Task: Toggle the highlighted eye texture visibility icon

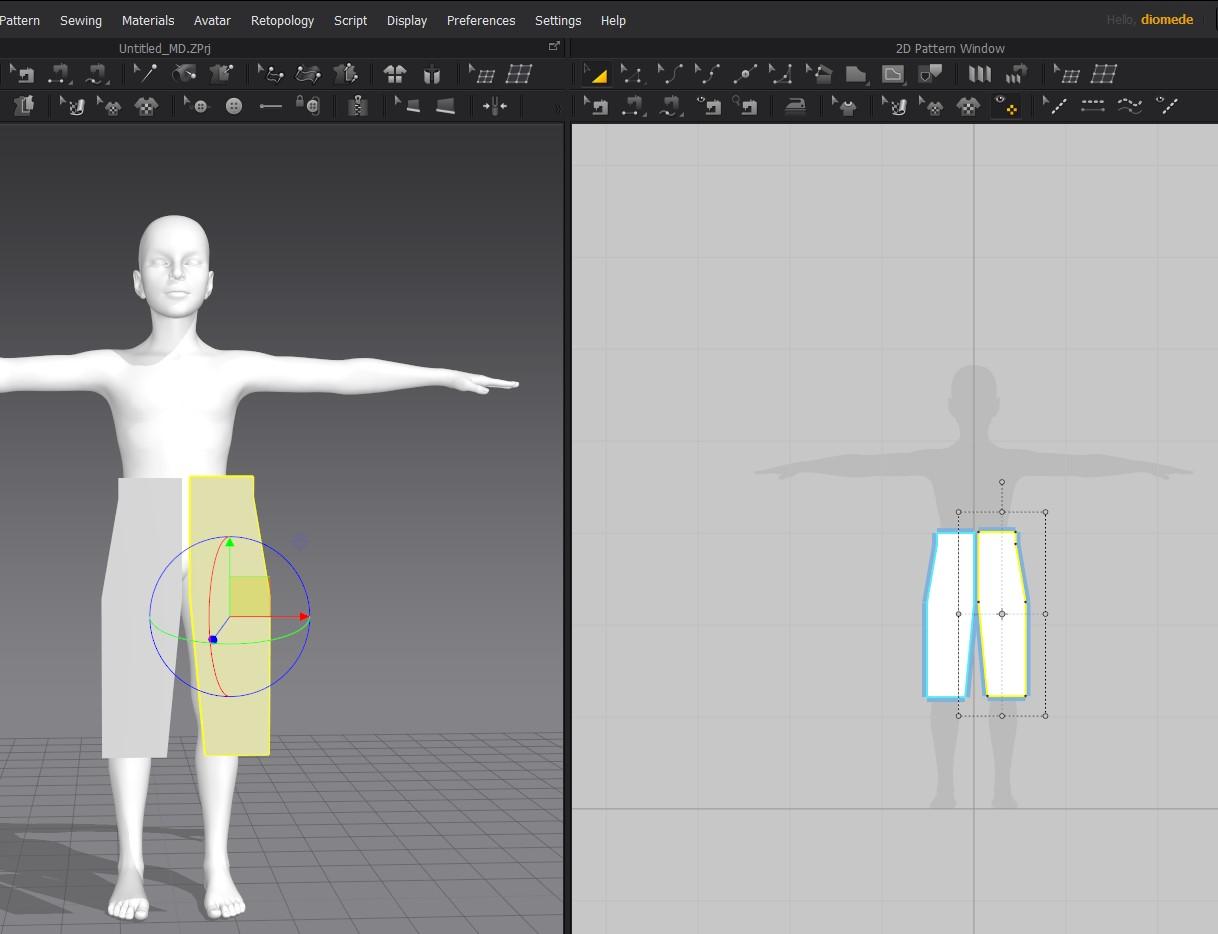Action: 1005,106
